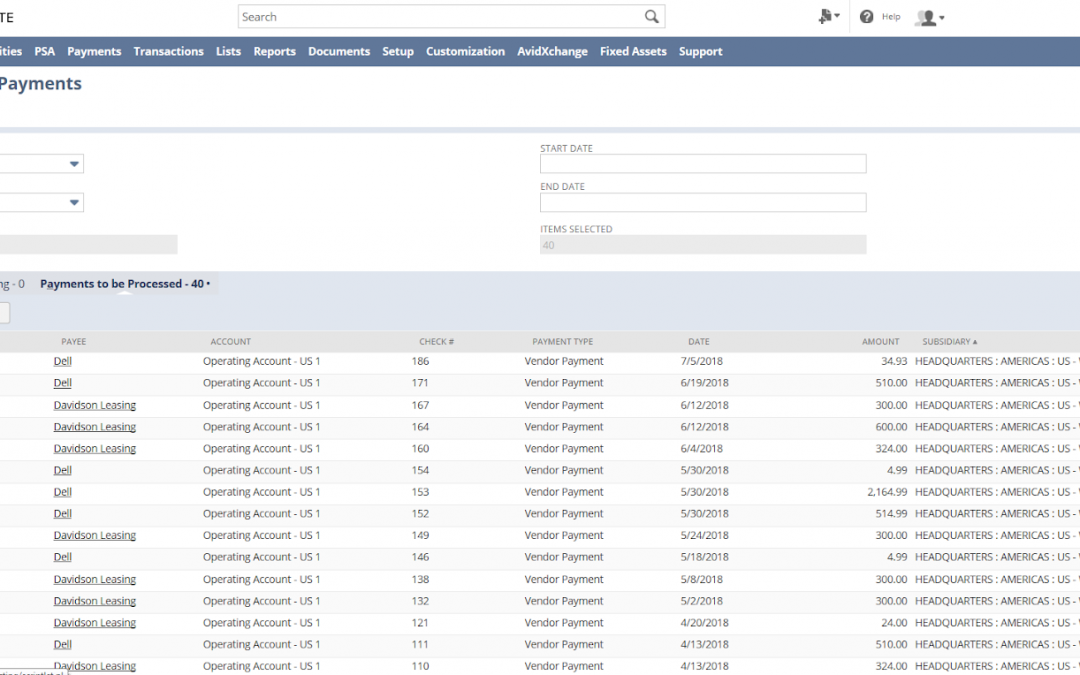Click check number 153
The width and height of the screenshot is (1080, 675).
click(420, 492)
